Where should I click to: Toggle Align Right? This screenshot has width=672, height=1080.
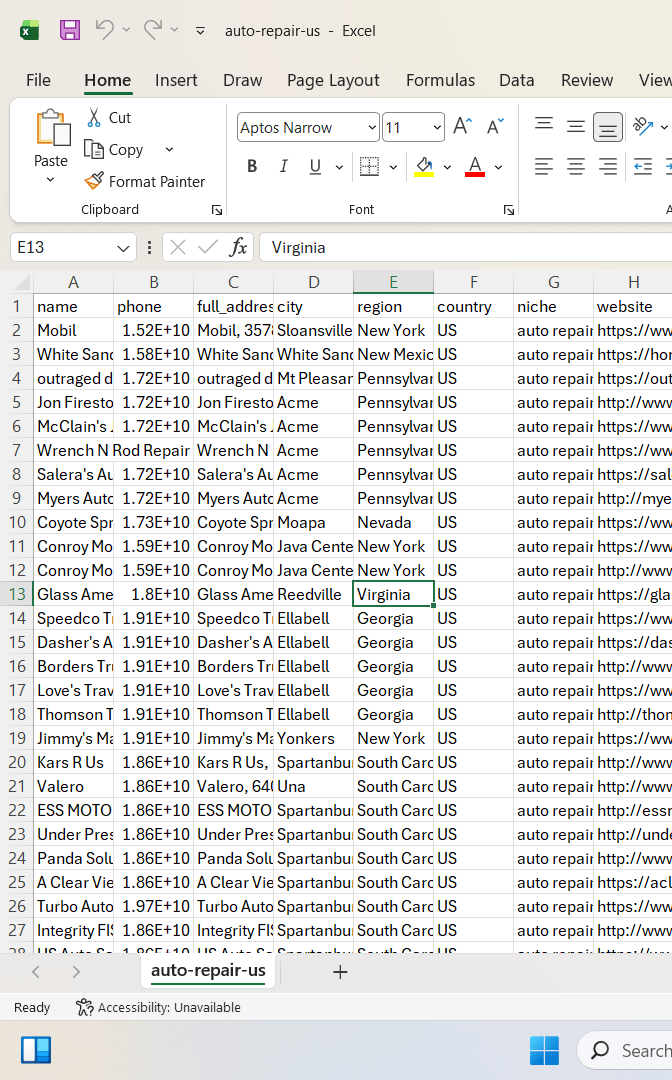[x=607, y=166]
